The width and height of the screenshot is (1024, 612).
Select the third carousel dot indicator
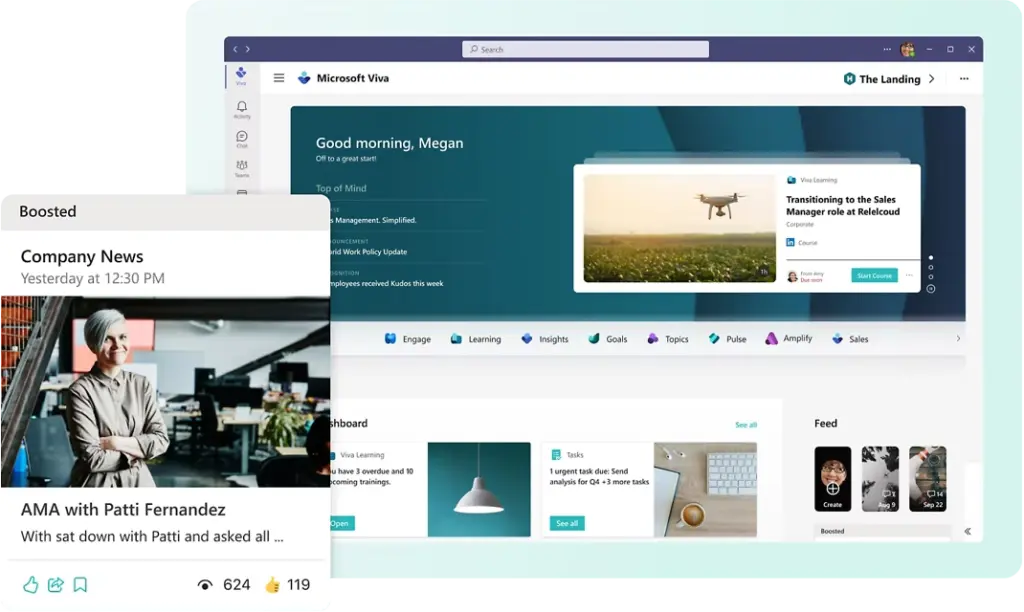pos(930,277)
